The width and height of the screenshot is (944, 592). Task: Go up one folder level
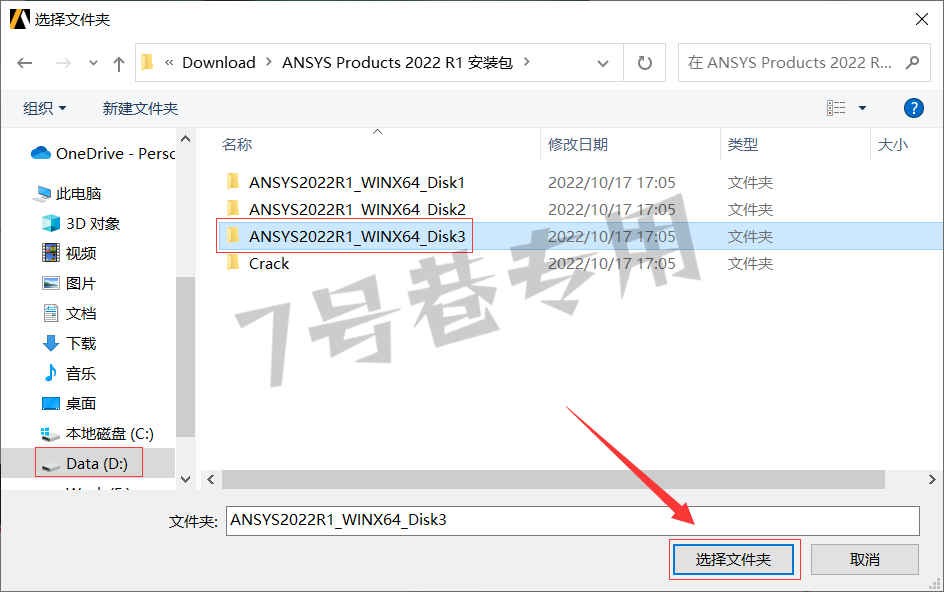(x=119, y=63)
